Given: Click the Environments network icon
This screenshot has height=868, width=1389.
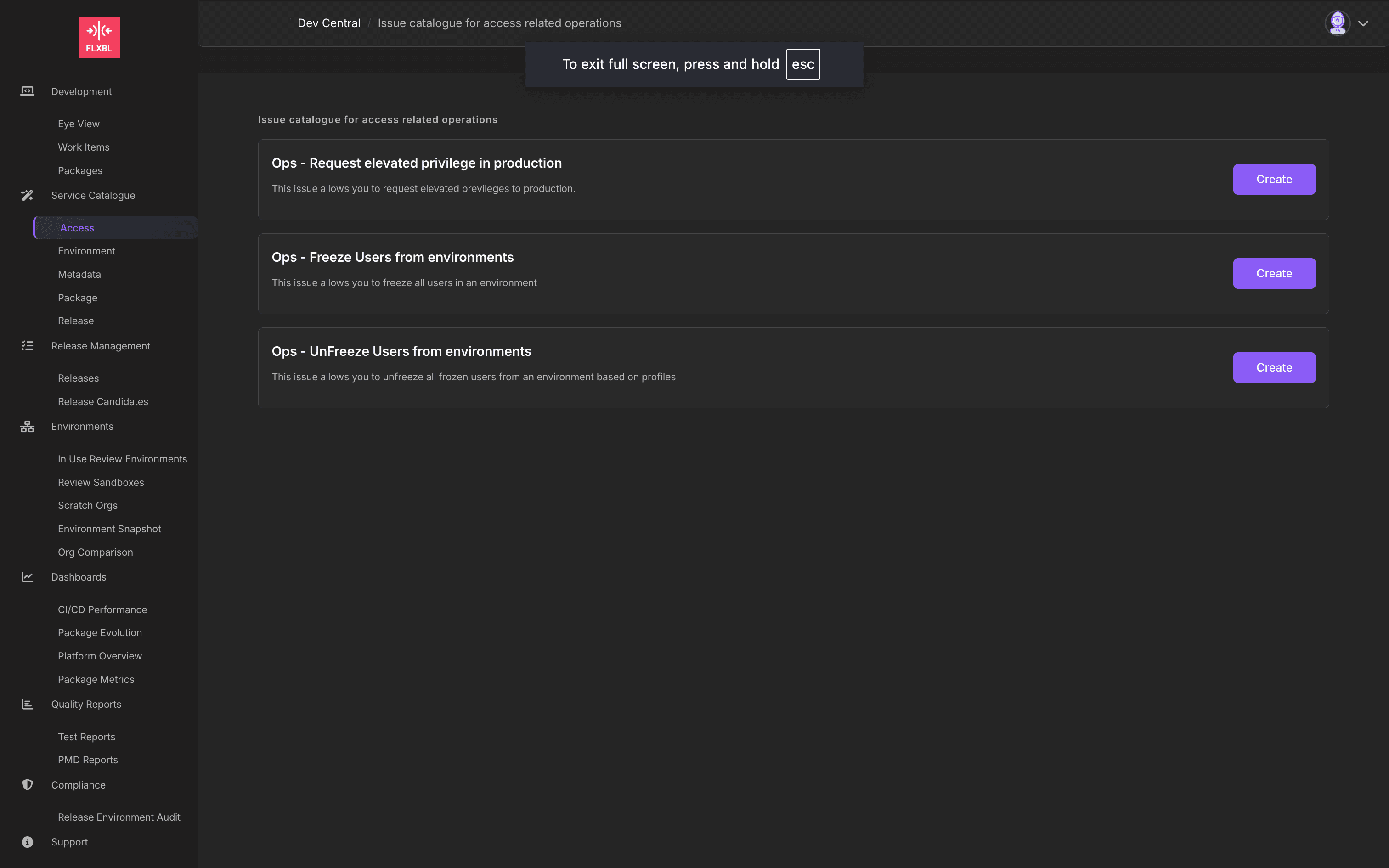Looking at the screenshot, I should point(27,427).
